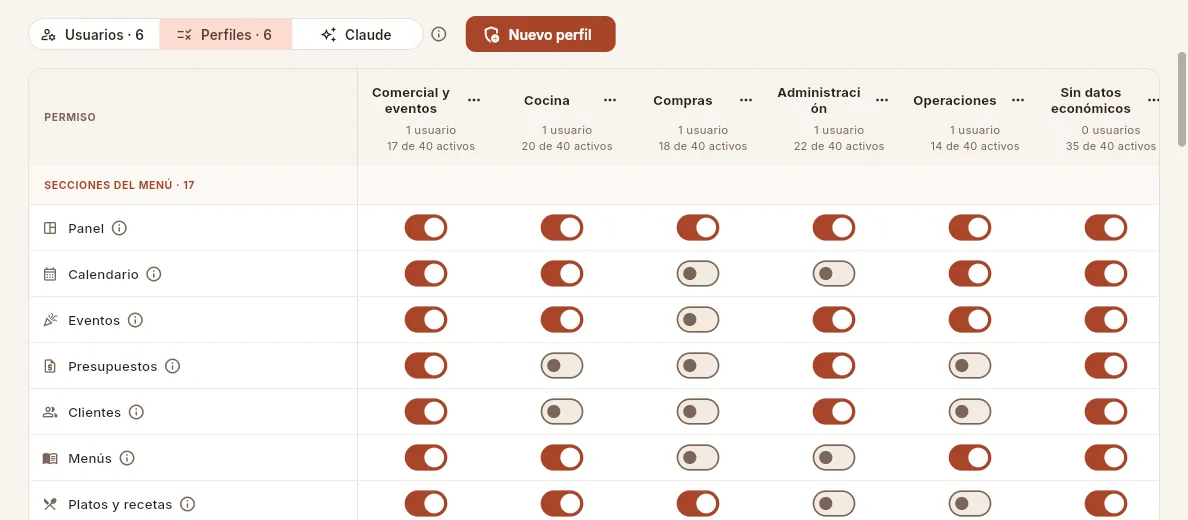Open options menu for Administración profile
Screen dimensions: 1188x520
(882, 100)
